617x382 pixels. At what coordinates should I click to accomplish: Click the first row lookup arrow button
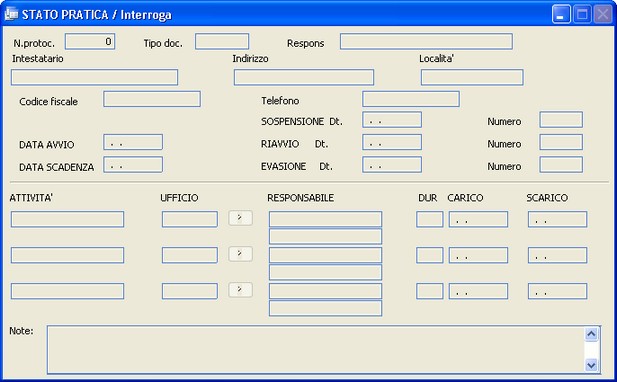[240, 218]
